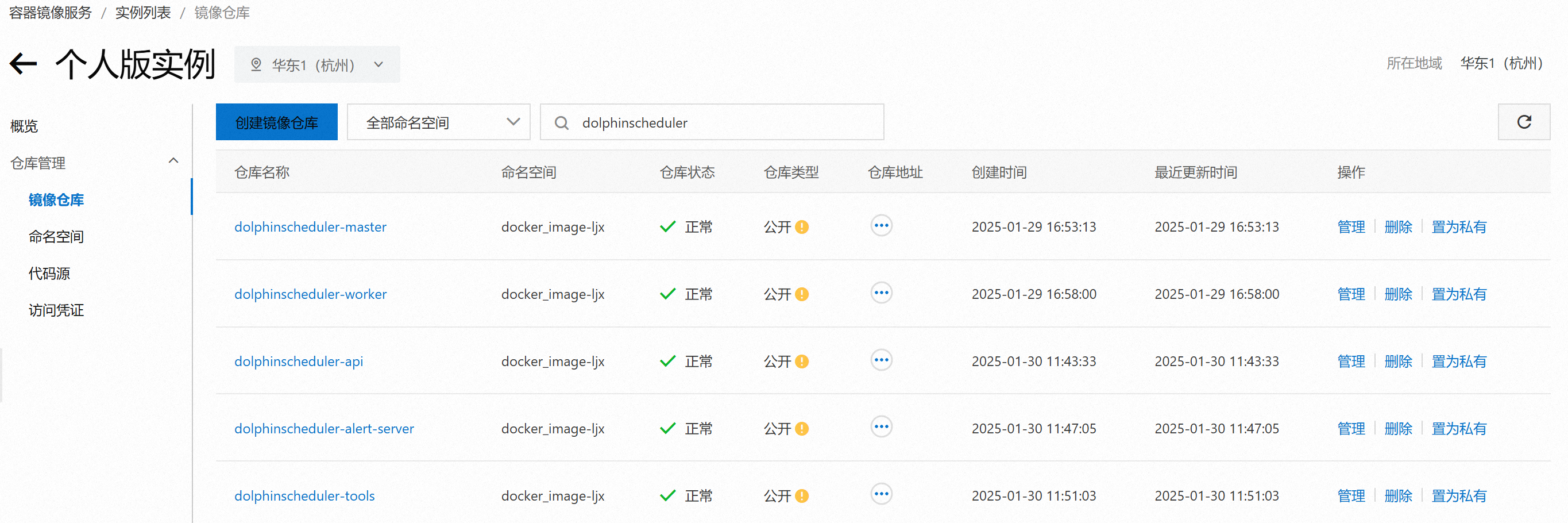Open 代码源 in the sidebar
The height and width of the screenshot is (523, 1568).
tap(49, 274)
